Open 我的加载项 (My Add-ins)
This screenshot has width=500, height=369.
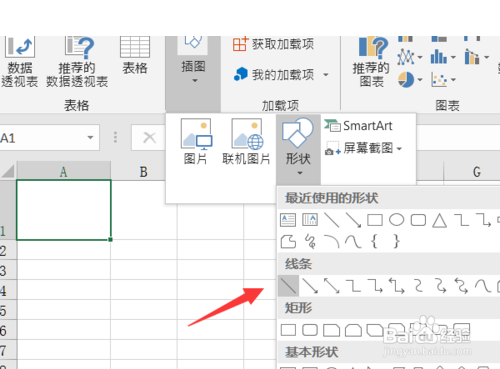(274, 75)
